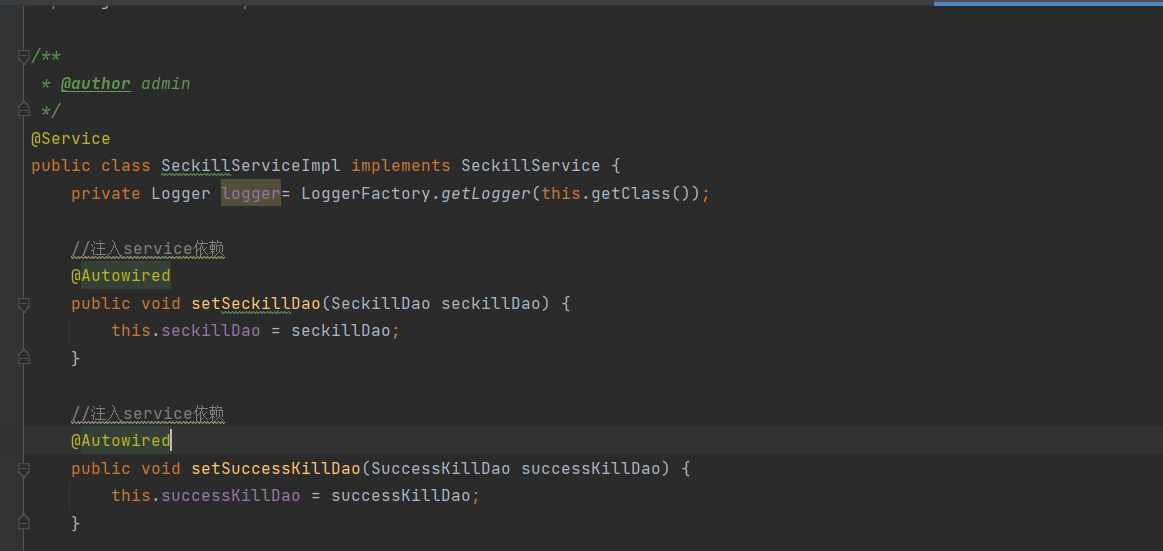Image resolution: width=1163 pixels, height=551 pixels.
Task: Click the first @Autowired annotation
Action: coord(120,275)
